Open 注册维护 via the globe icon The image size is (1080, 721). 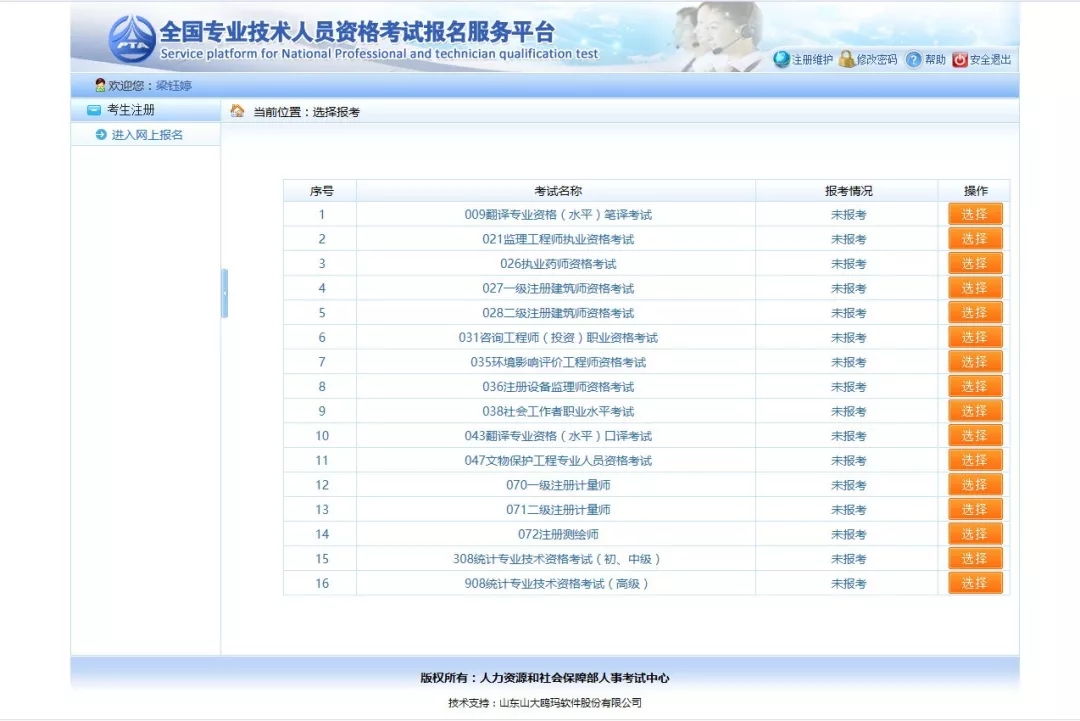click(780, 60)
